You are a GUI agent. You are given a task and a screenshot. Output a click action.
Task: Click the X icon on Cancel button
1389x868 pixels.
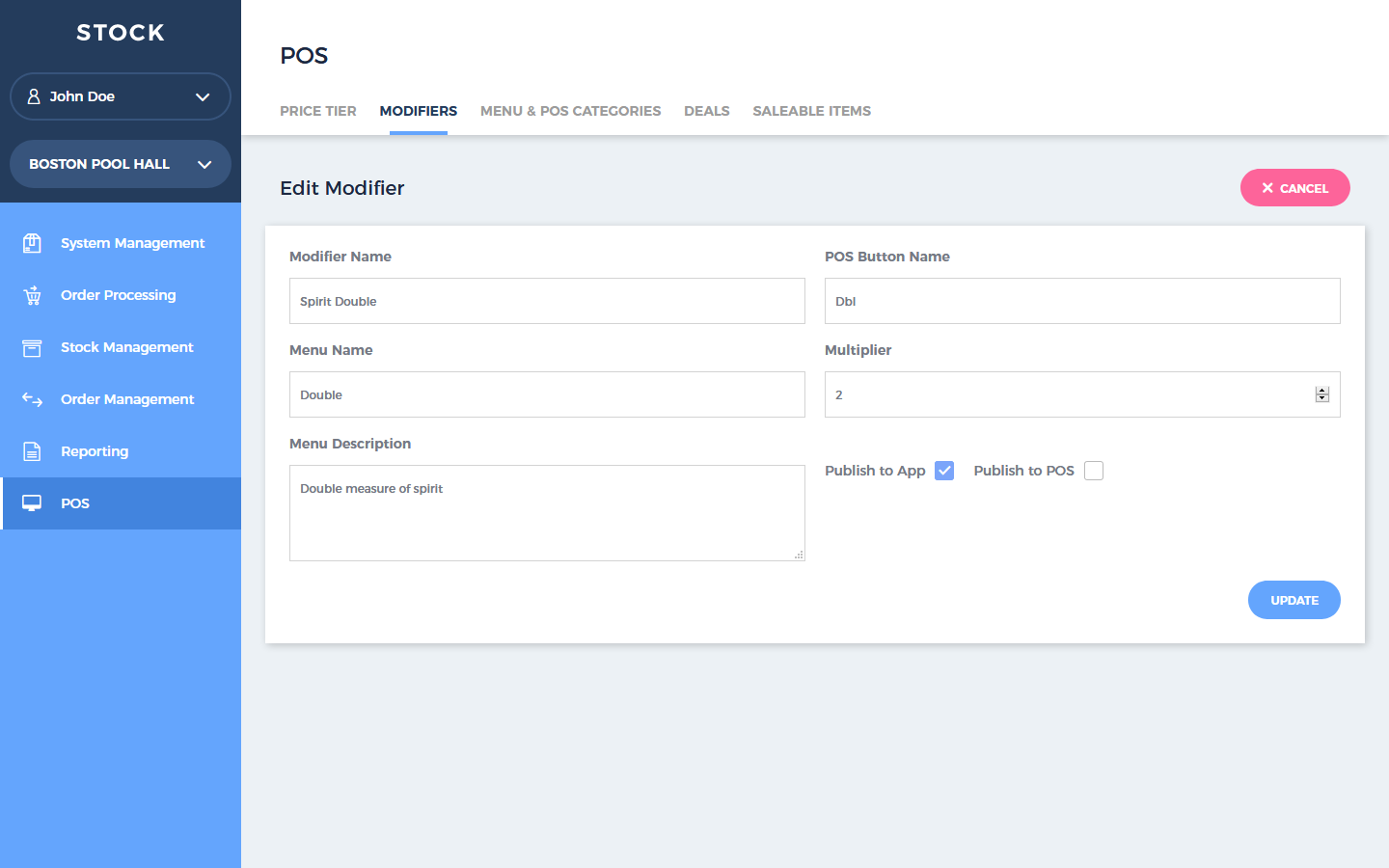click(x=1267, y=188)
